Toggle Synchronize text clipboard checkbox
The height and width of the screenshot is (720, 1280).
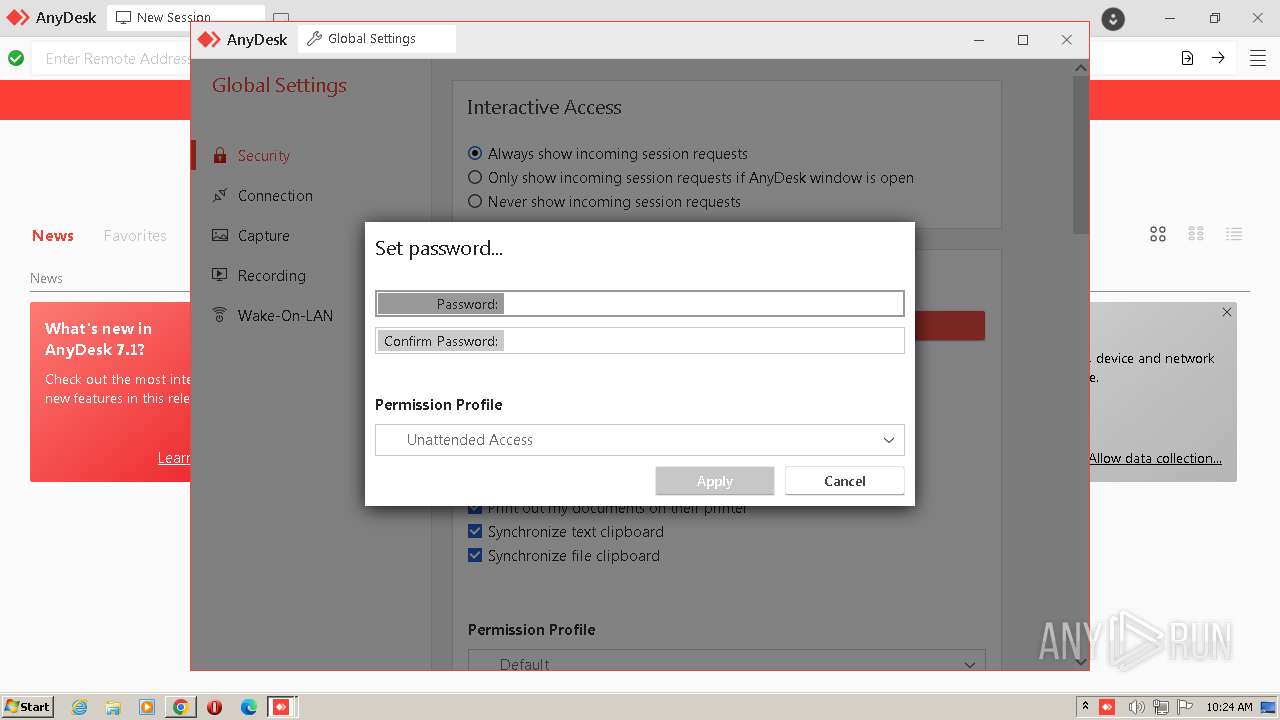pyautogui.click(x=475, y=532)
